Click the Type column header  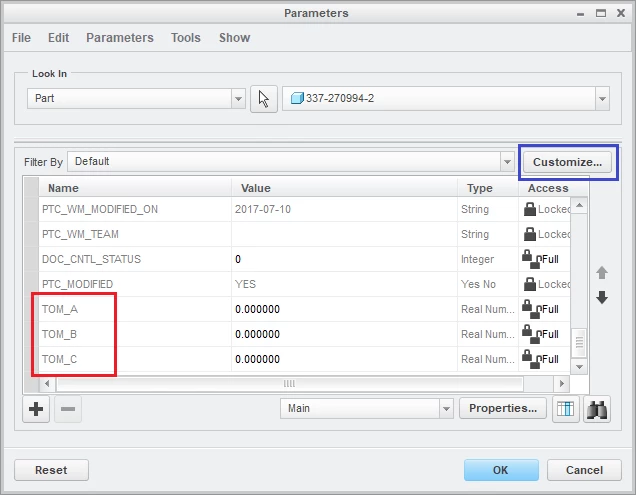pyautogui.click(x=488, y=188)
